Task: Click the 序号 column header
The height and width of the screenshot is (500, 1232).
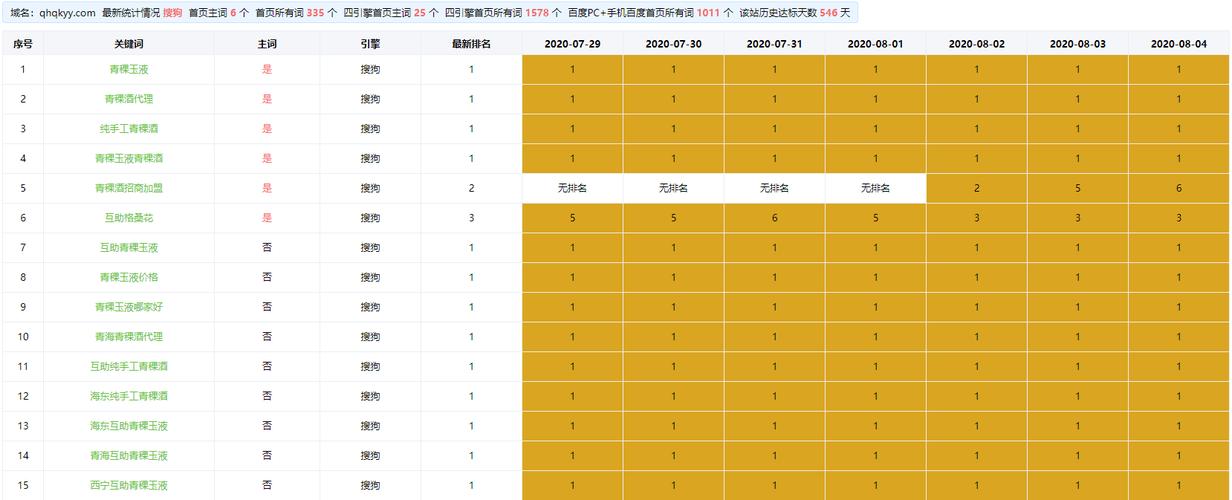Action: point(23,44)
